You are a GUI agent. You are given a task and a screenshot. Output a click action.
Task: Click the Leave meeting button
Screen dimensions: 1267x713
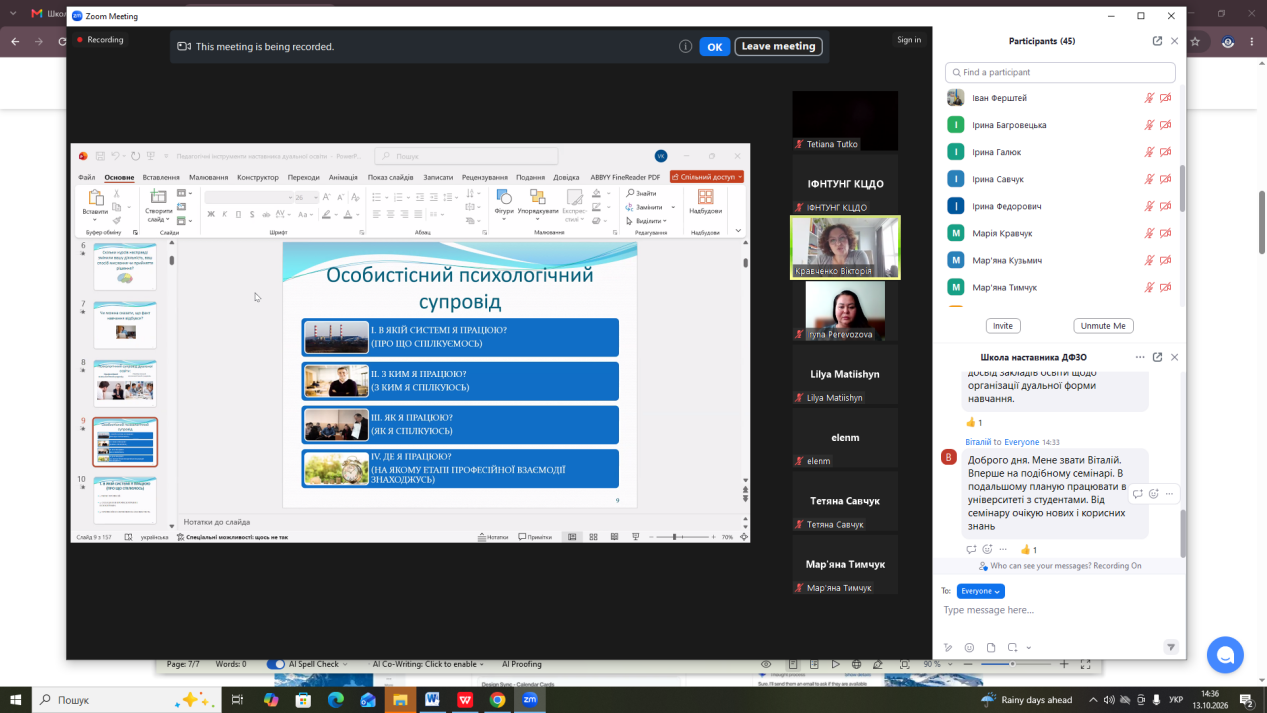coord(779,46)
